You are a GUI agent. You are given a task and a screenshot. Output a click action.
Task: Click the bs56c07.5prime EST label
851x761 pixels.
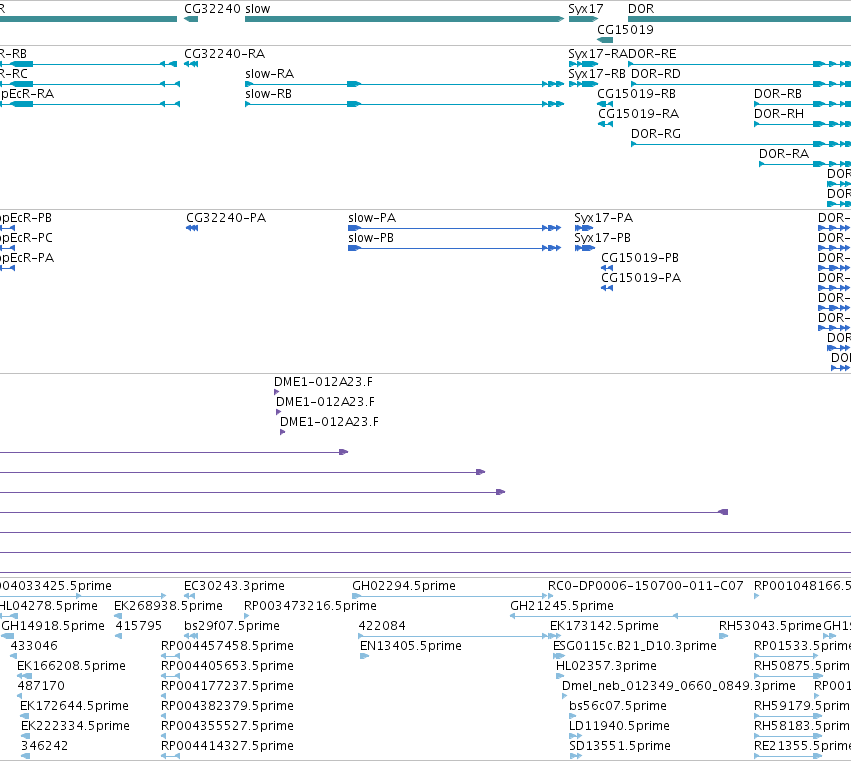point(618,707)
